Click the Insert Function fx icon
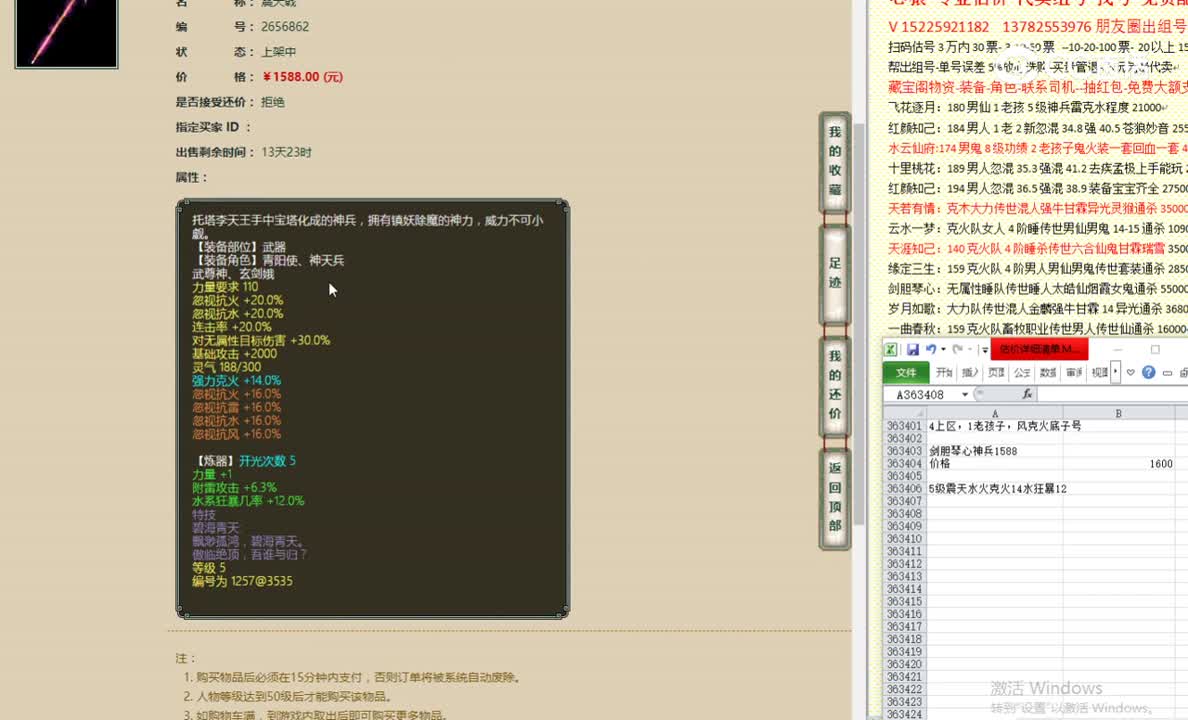 [x=1027, y=394]
